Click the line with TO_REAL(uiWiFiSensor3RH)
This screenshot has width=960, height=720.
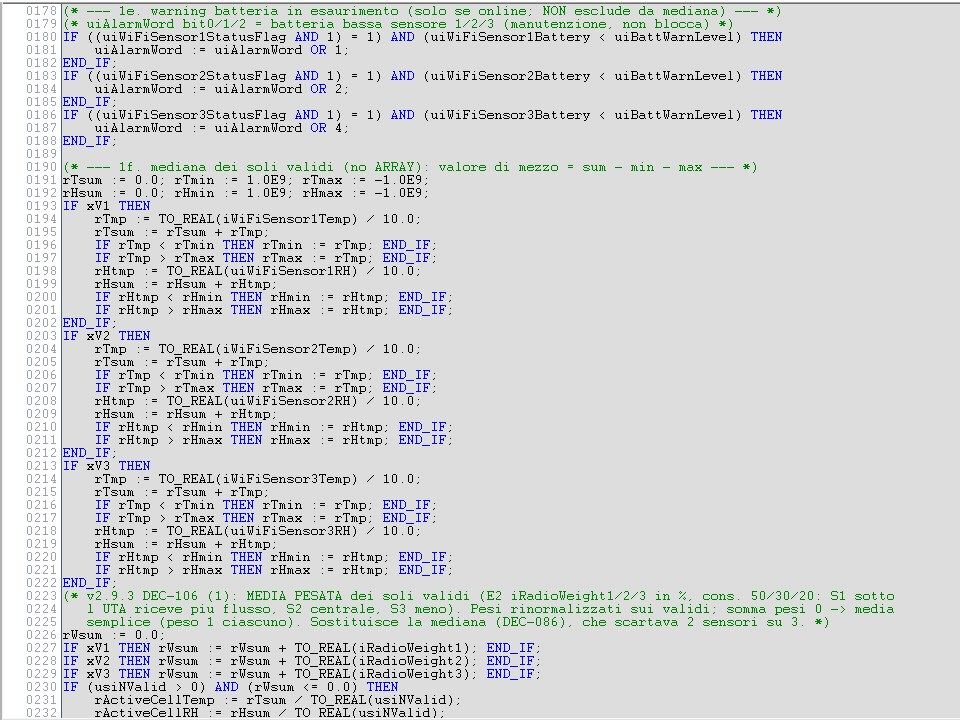pos(258,531)
